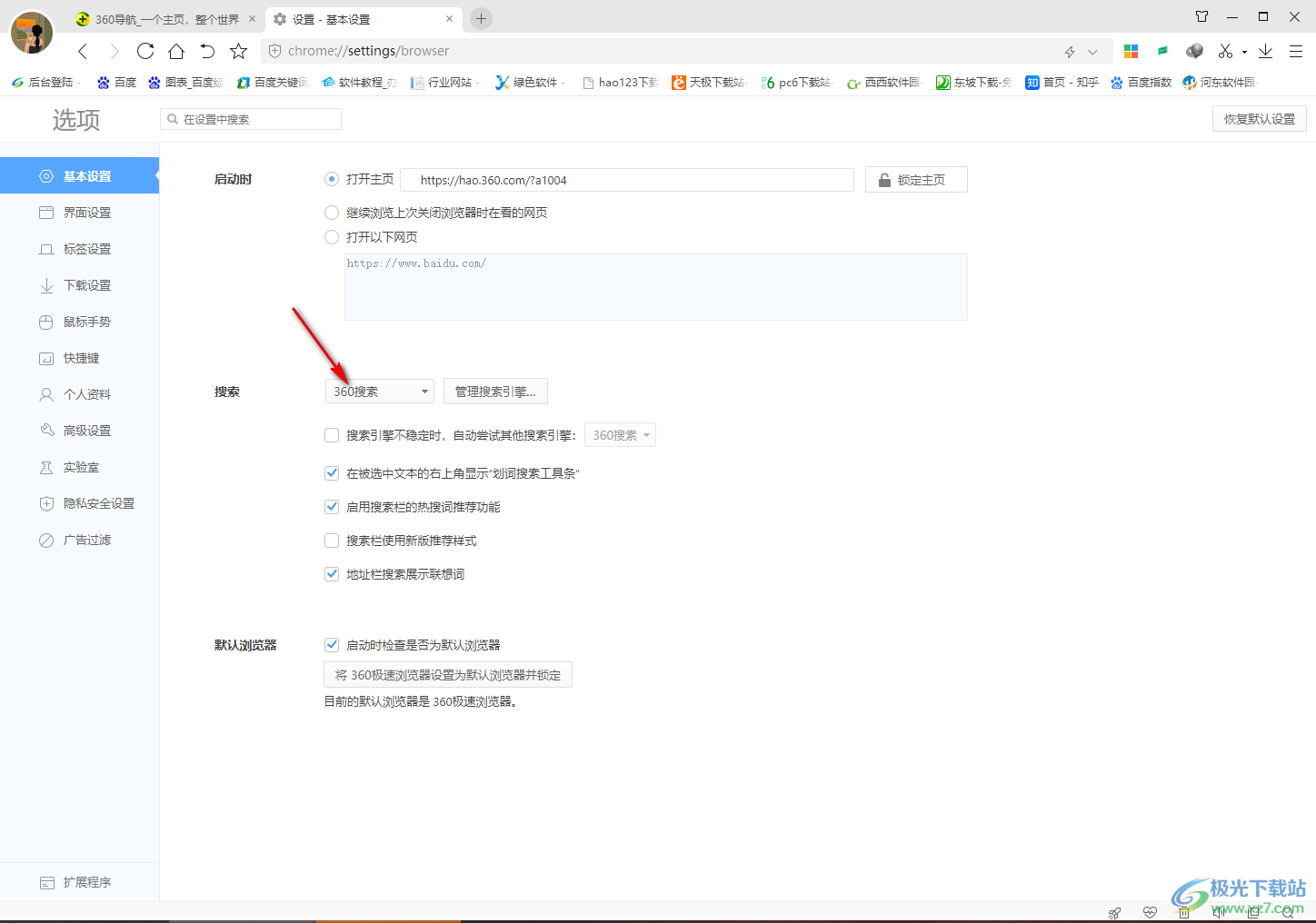Switch to the 360导航 browser tab

pos(165,19)
